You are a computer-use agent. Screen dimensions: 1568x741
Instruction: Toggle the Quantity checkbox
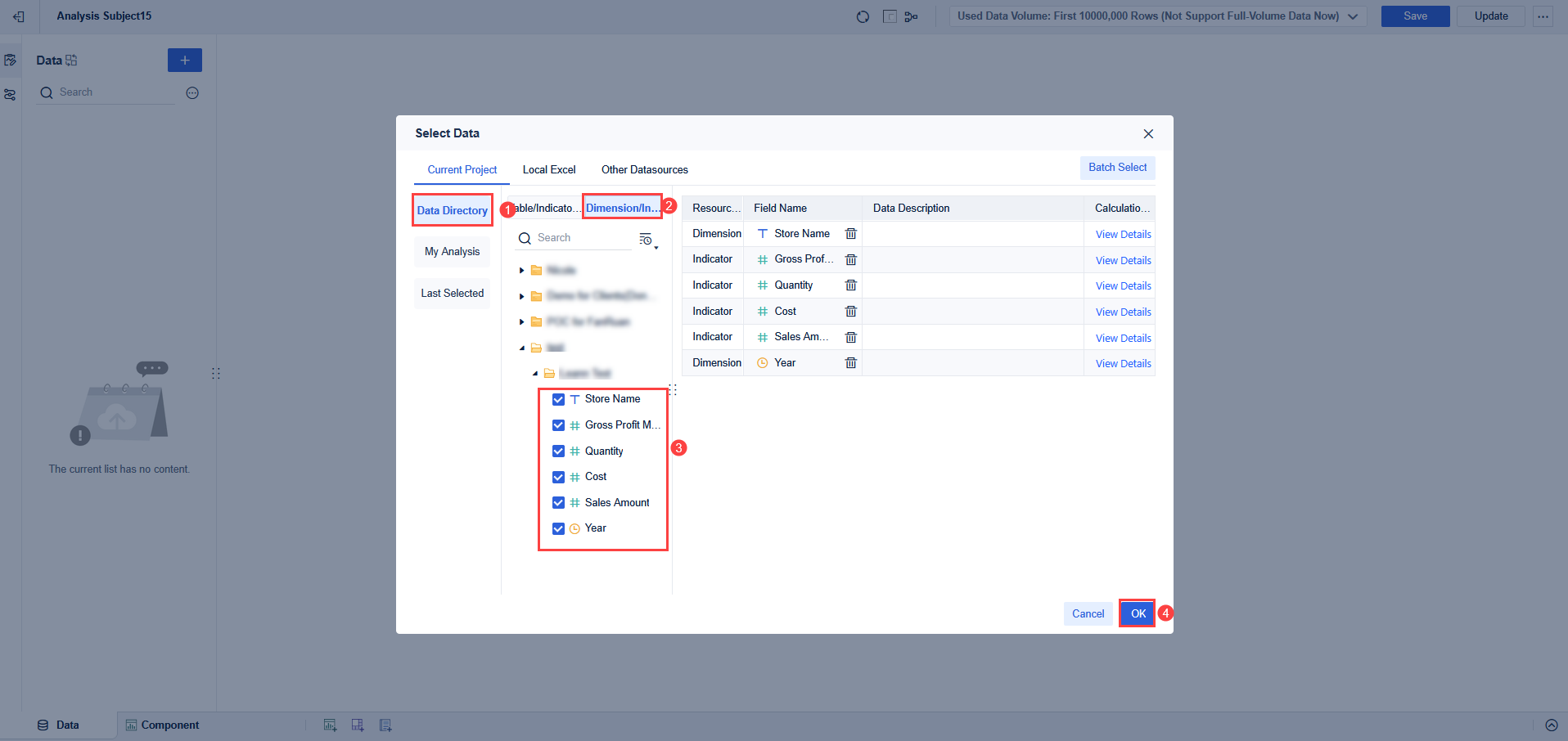point(558,451)
